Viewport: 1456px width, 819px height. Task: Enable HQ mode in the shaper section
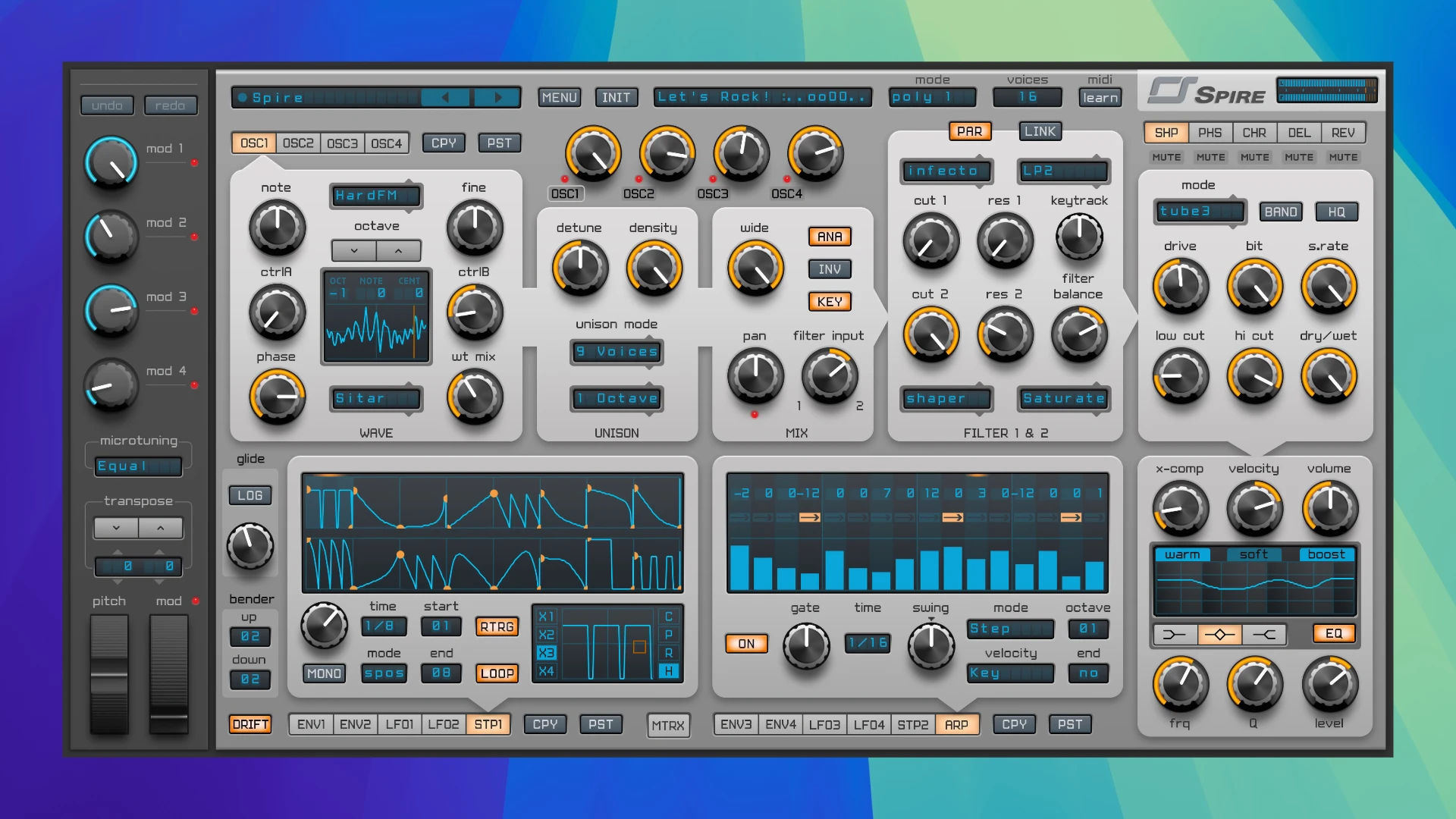click(1337, 212)
